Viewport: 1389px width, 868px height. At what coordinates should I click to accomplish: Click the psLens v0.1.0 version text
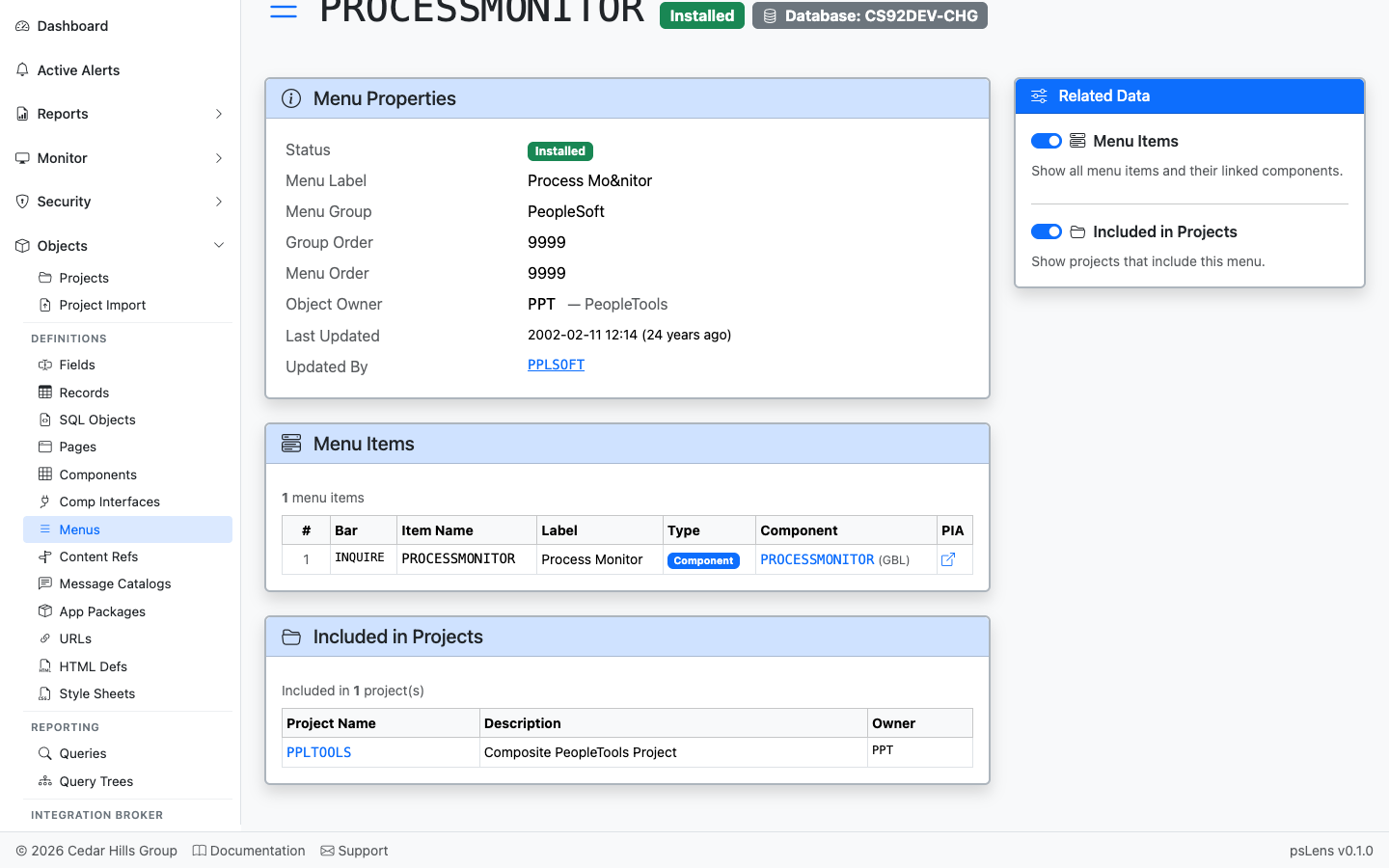[x=1331, y=851]
